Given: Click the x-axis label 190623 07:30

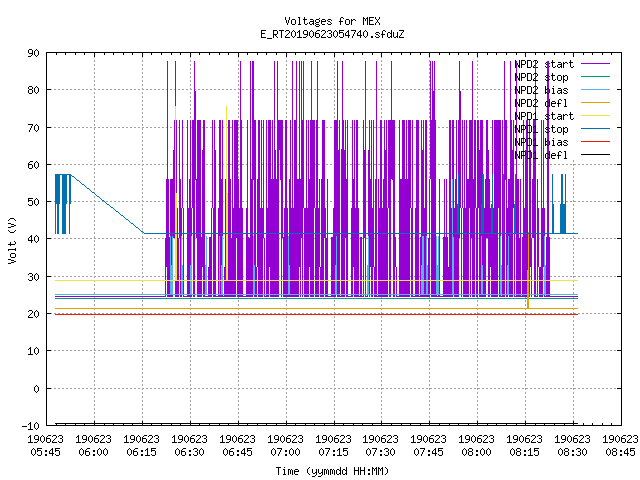Looking at the screenshot, I should 380,446.
